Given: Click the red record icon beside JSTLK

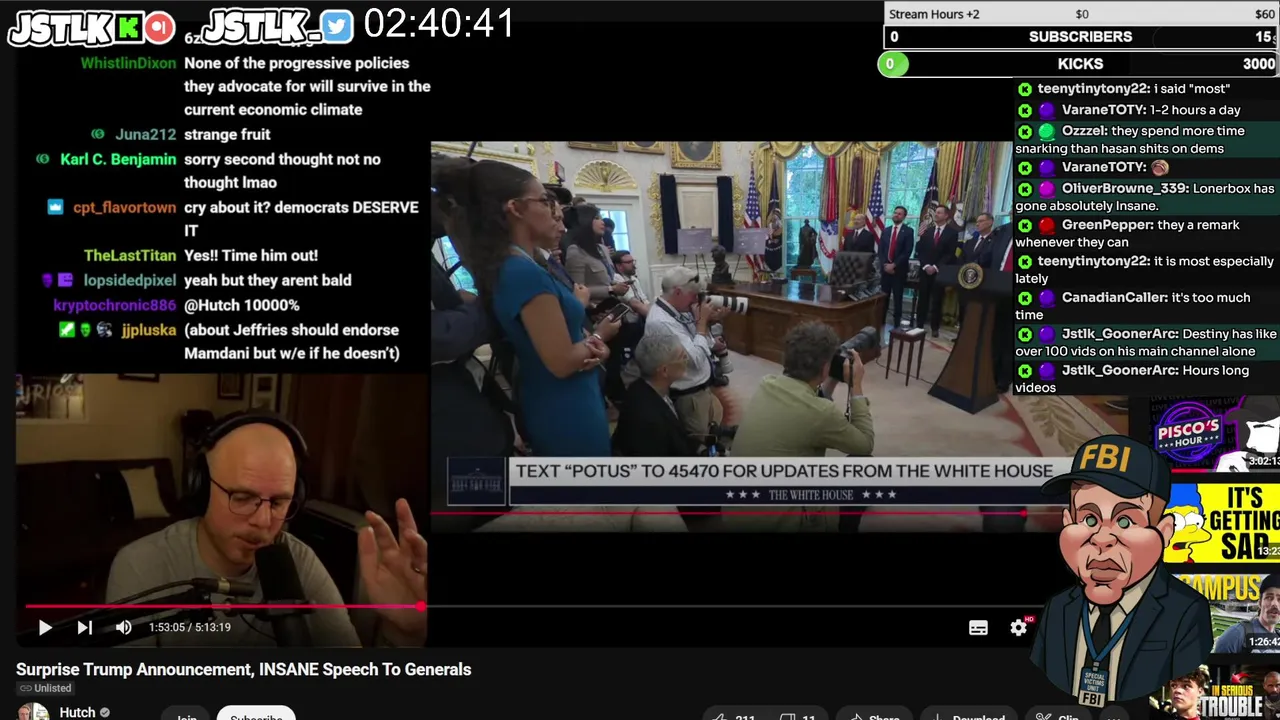Looking at the screenshot, I should click(x=160, y=28).
